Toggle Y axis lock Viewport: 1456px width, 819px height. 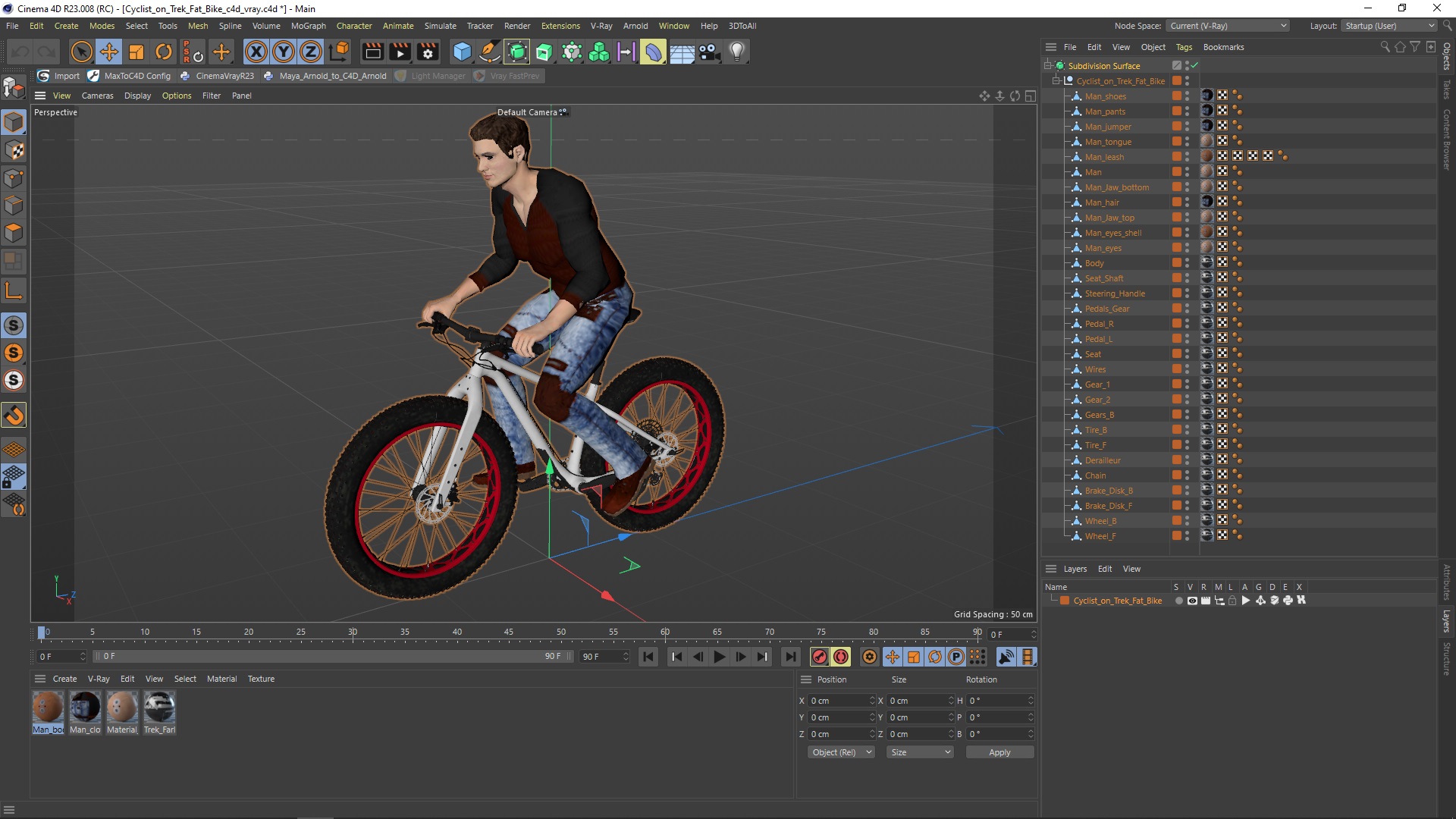284,52
